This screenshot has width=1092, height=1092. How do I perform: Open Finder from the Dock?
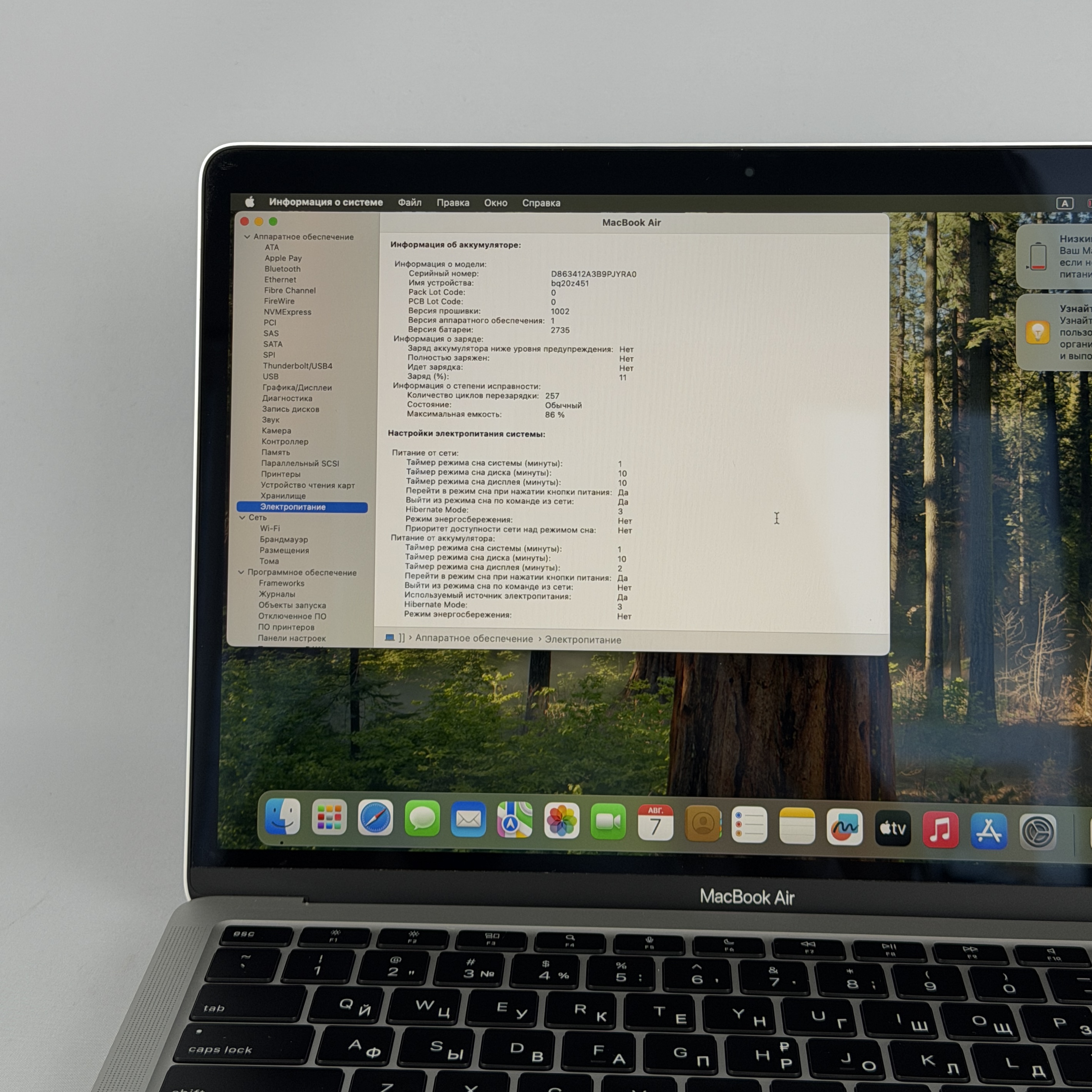(283, 817)
